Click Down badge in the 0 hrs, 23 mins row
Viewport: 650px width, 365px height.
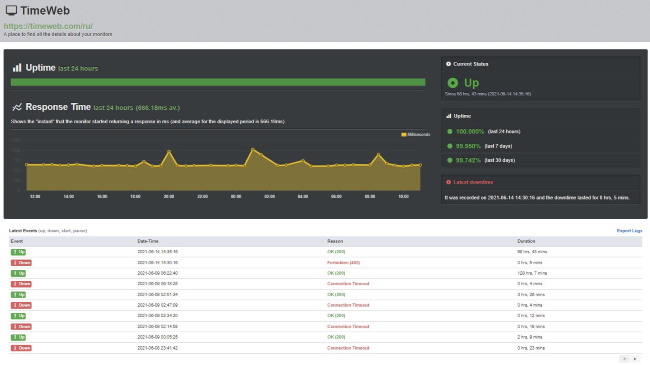coord(21,348)
